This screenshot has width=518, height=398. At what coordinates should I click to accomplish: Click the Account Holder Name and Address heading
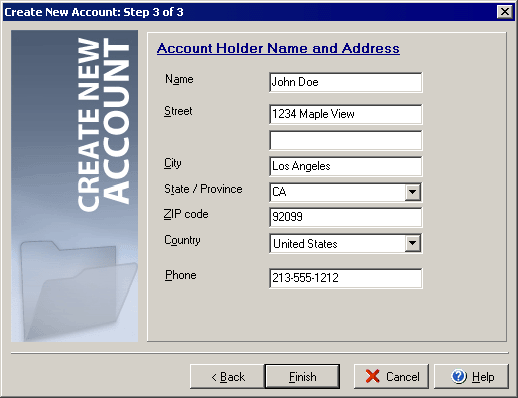[x=278, y=48]
